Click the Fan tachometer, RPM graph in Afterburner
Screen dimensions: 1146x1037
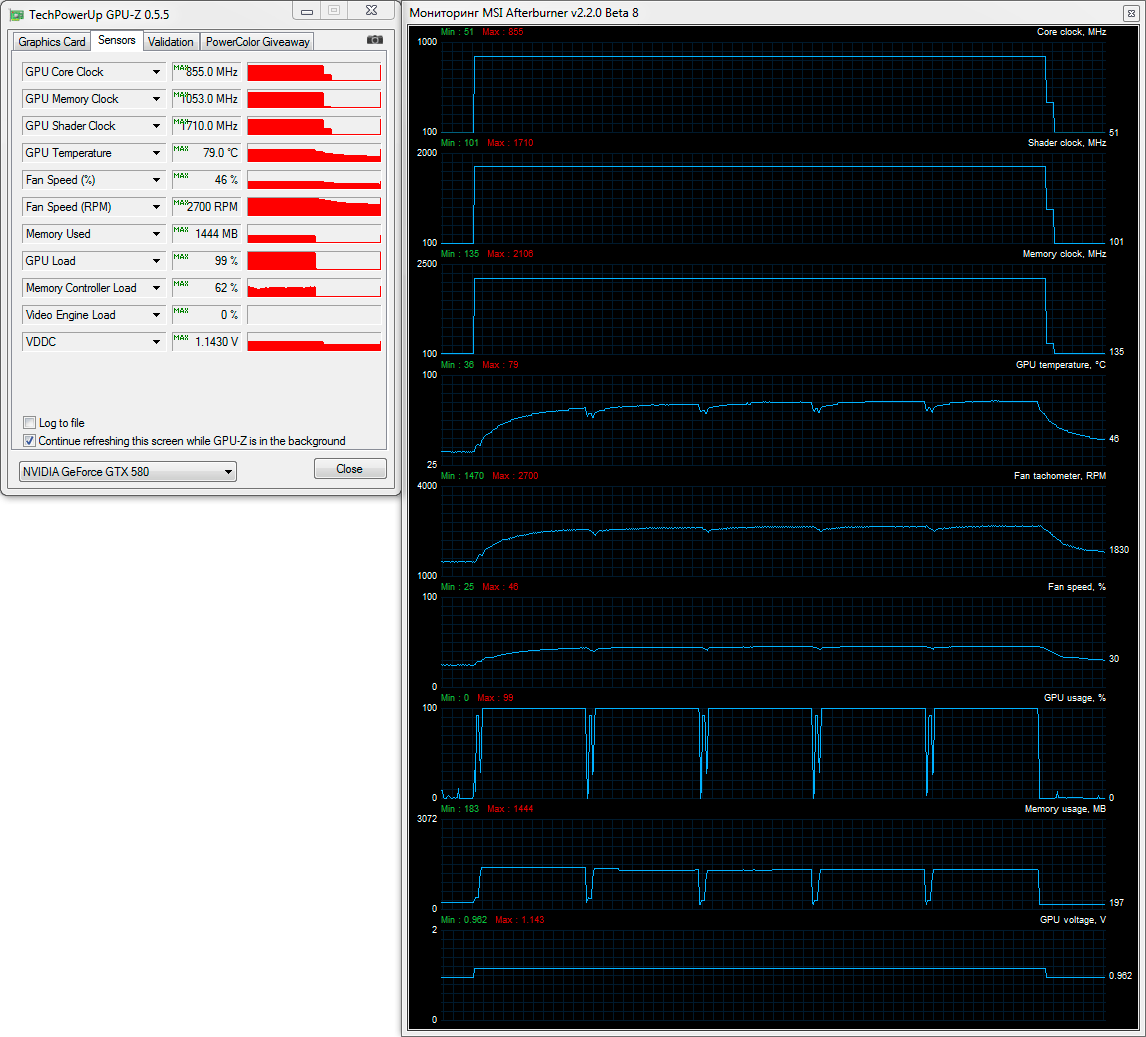click(773, 531)
